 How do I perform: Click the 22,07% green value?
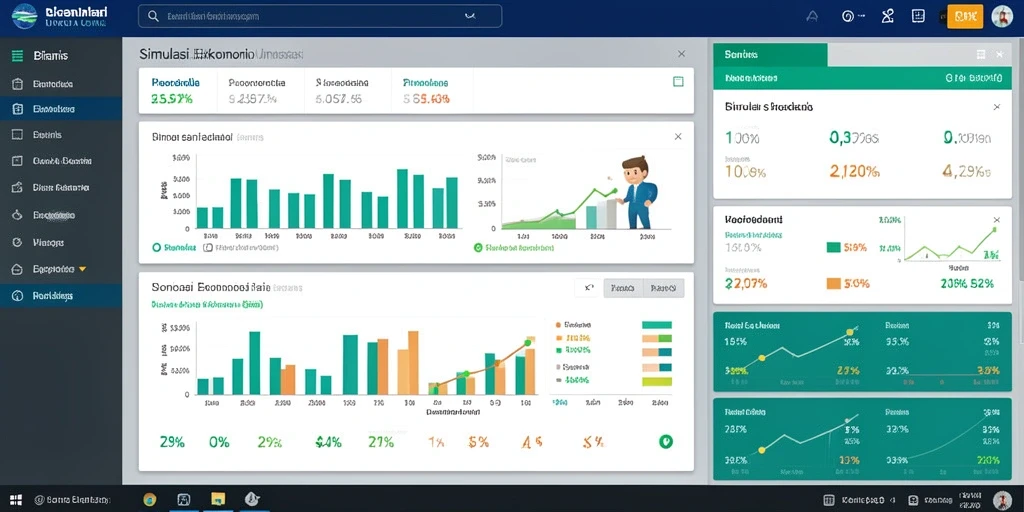coord(746,283)
